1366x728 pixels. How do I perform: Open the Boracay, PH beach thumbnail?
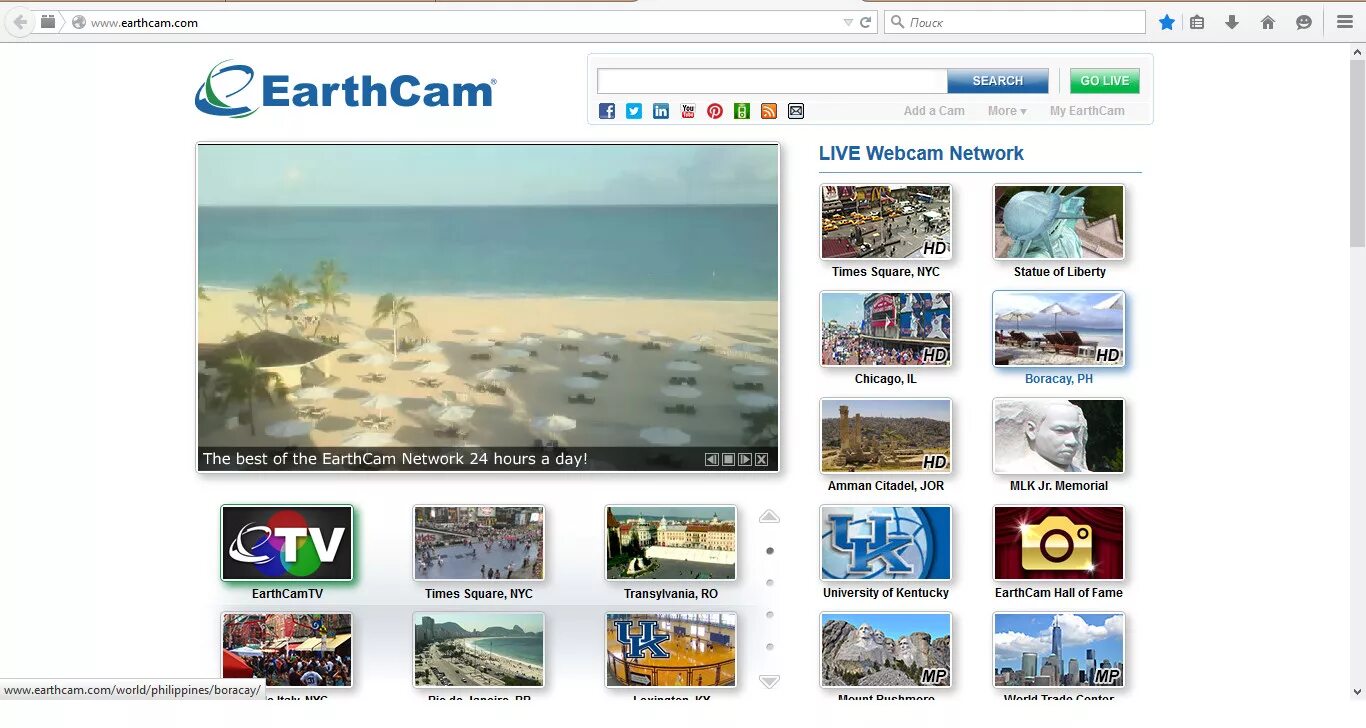(1059, 329)
